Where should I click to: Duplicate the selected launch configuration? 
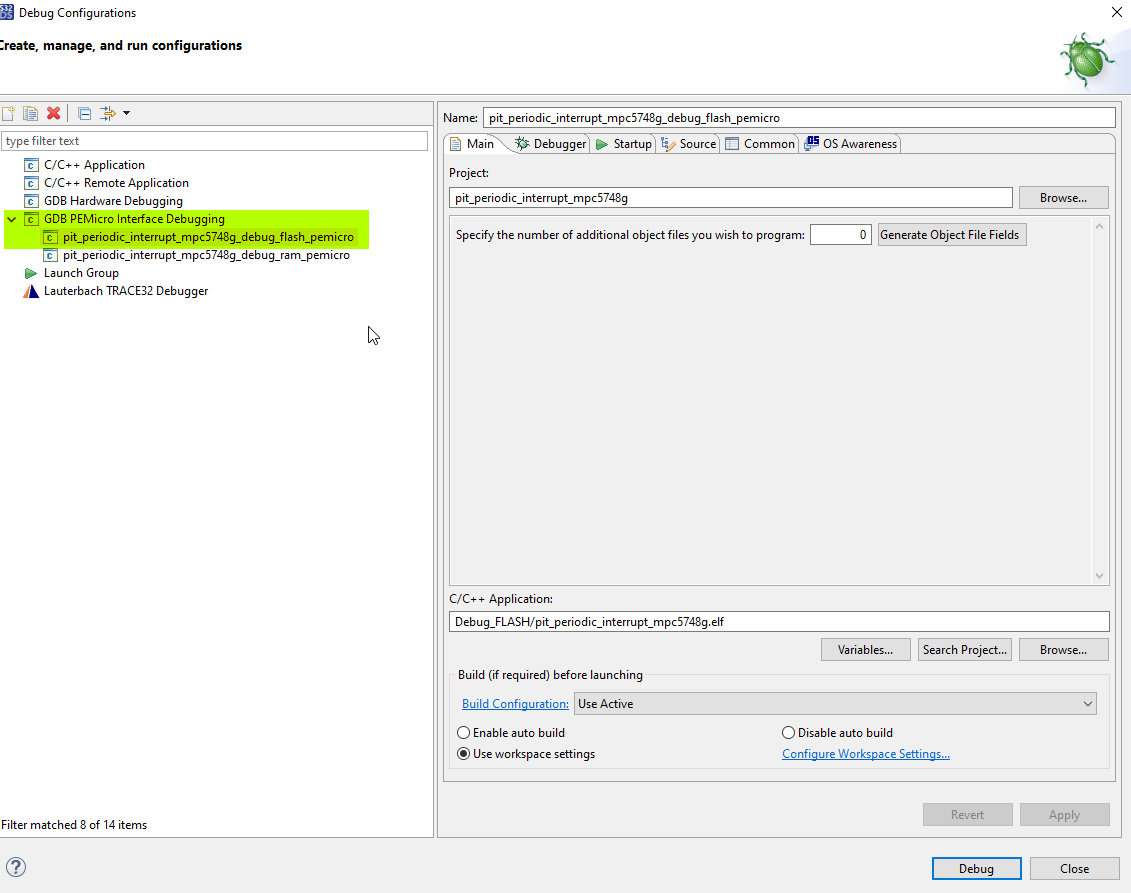[31, 113]
